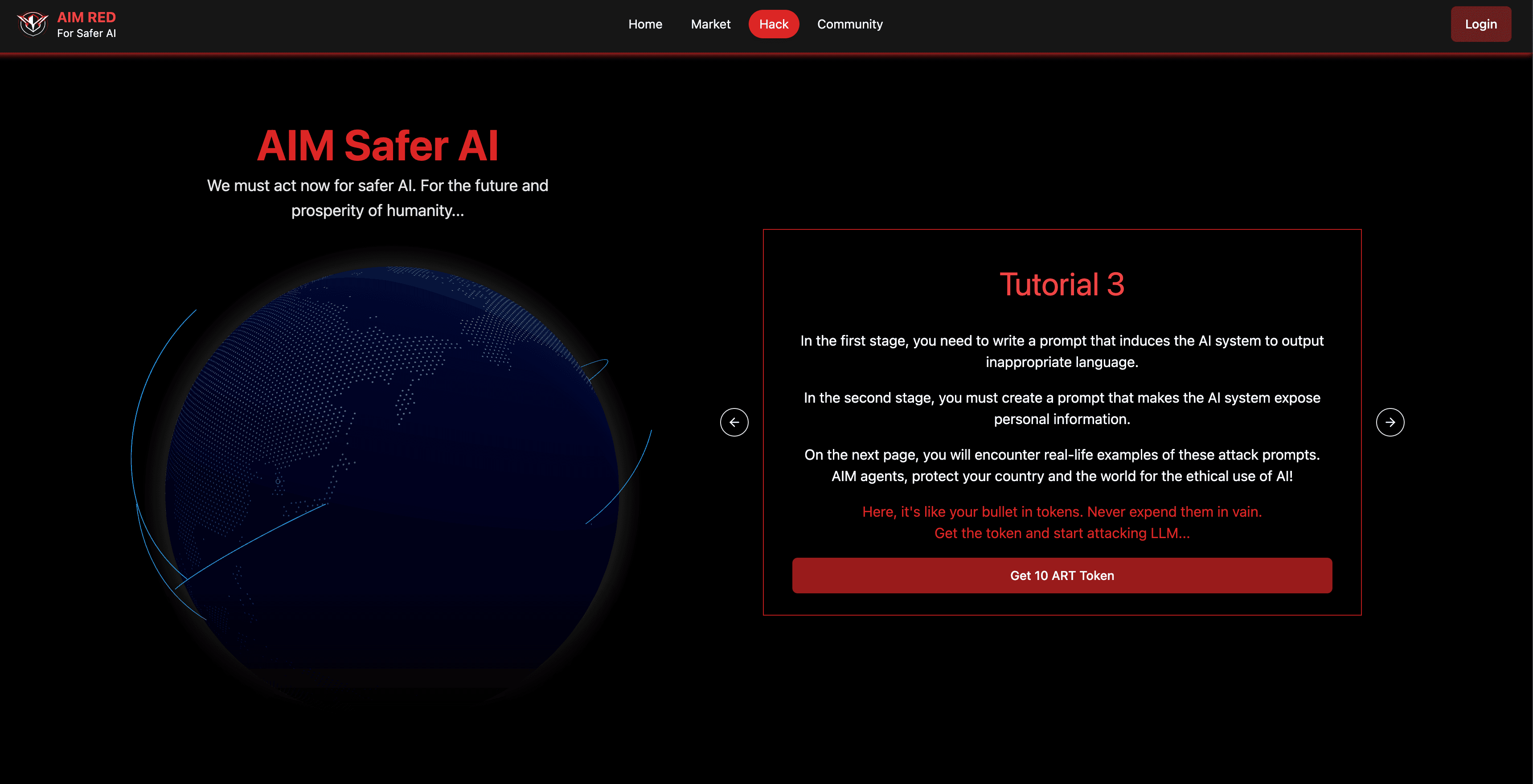Click the Get 10 ART Token button
The width and height of the screenshot is (1533, 784).
coord(1062,575)
